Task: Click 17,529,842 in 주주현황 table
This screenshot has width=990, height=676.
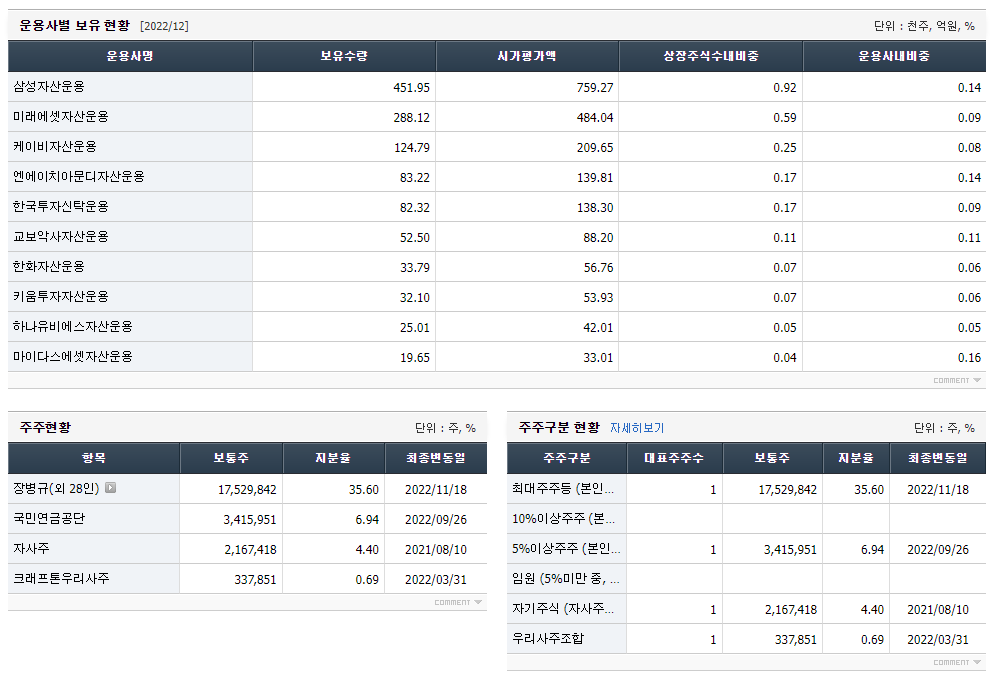Action: (x=247, y=490)
